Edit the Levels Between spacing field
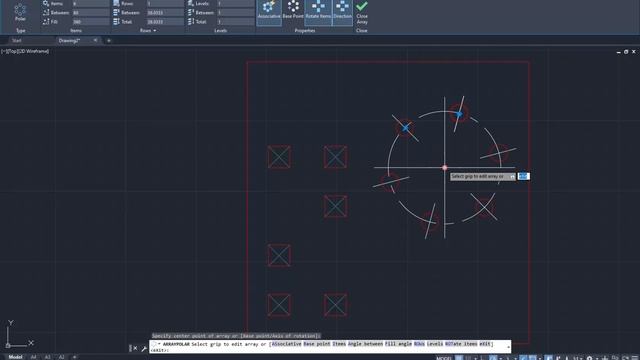Screen dimensions: 640x360 tap(236, 13)
